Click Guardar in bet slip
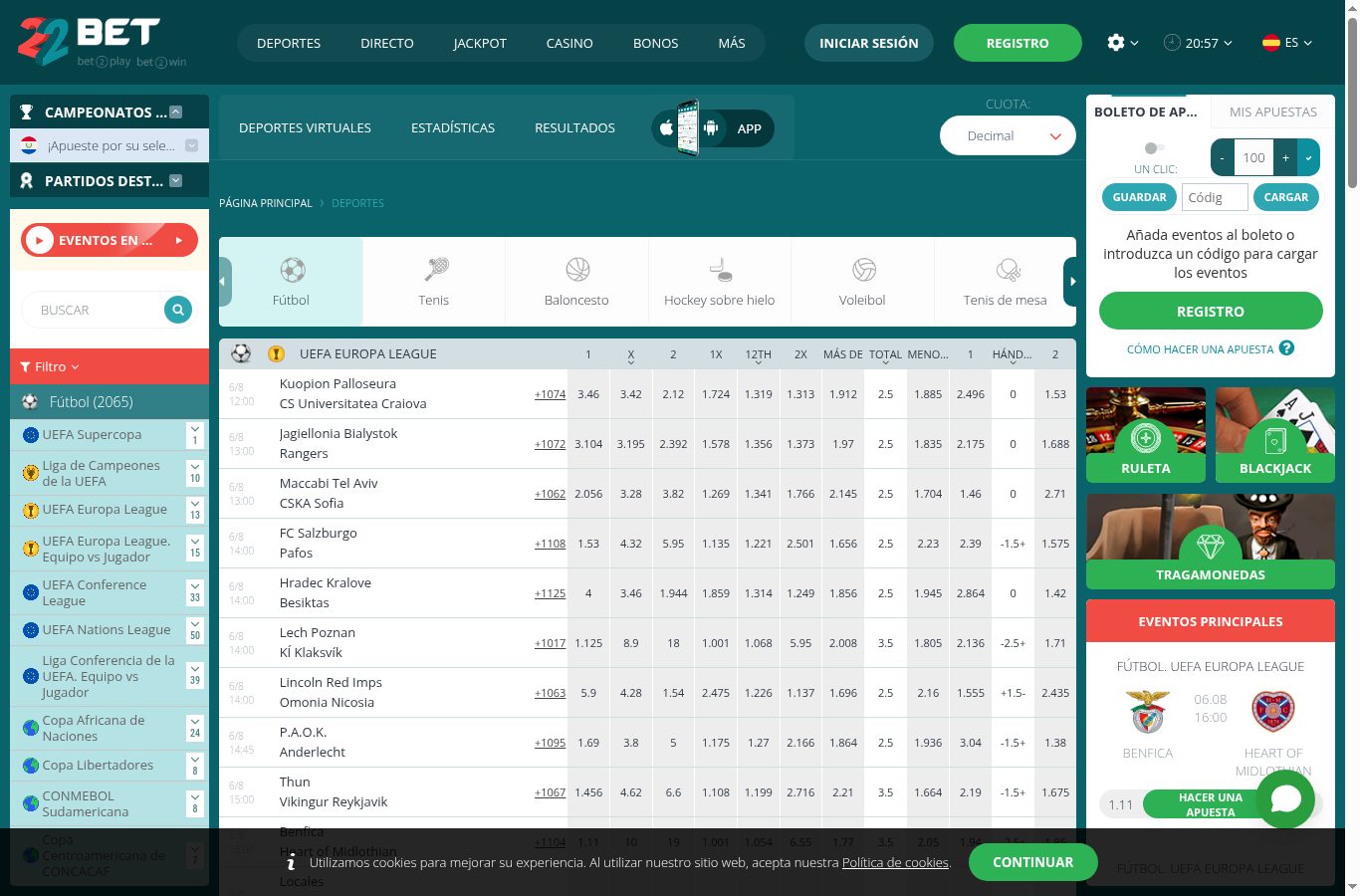 tap(1139, 197)
